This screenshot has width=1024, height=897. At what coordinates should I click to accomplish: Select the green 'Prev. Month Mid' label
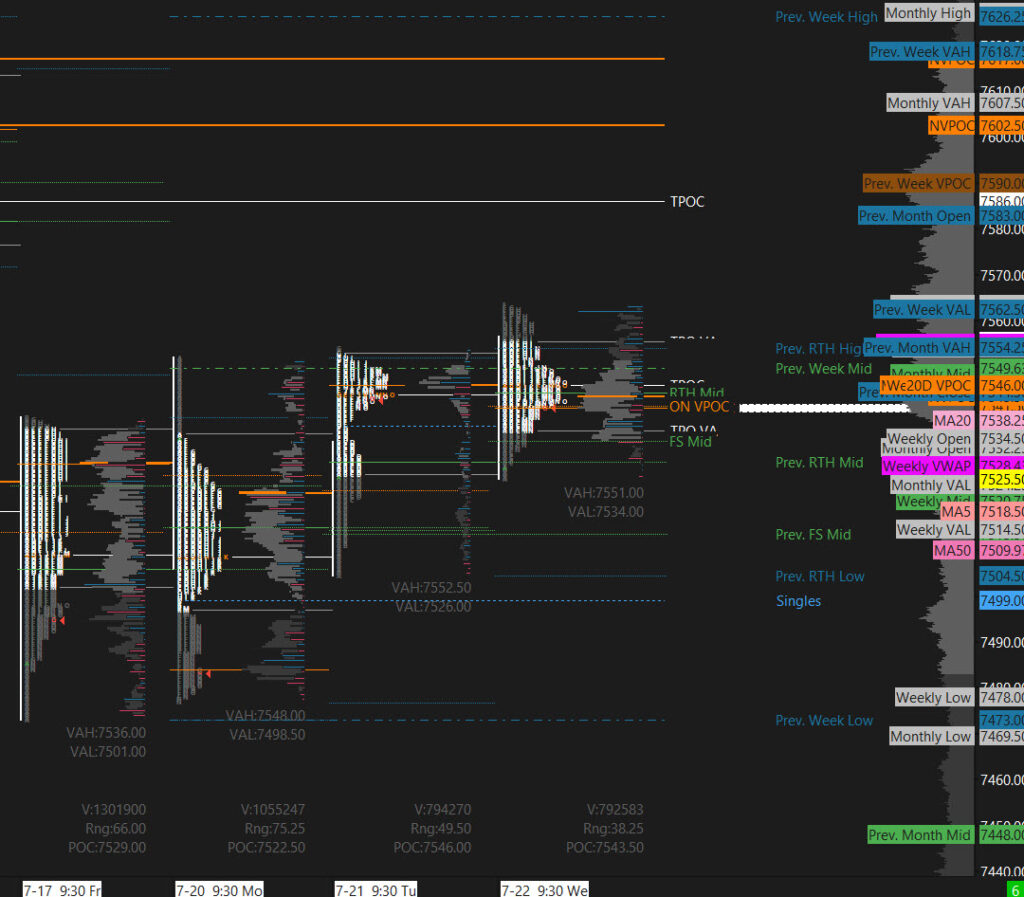pyautogui.click(x=920, y=836)
